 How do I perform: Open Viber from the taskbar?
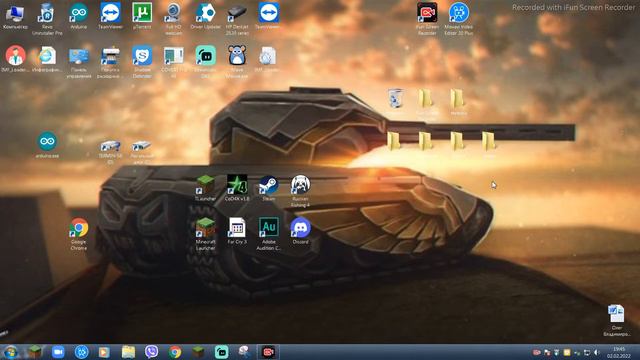151,352
